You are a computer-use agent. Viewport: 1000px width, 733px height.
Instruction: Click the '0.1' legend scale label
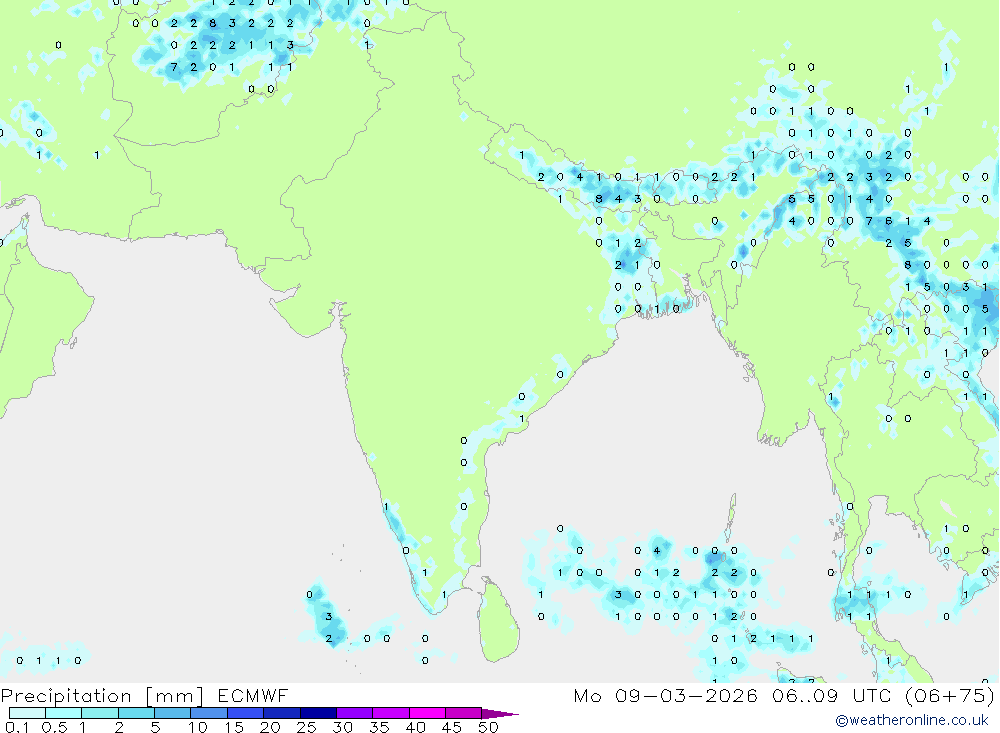pyautogui.click(x=17, y=727)
